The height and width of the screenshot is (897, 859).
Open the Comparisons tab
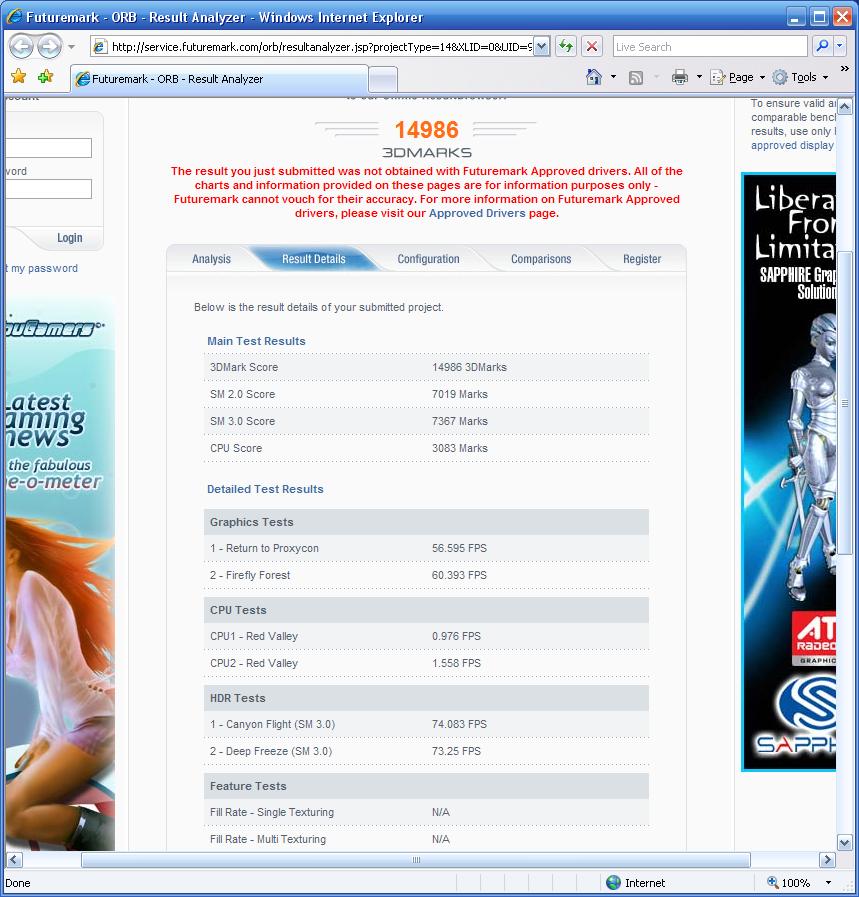[x=541, y=259]
